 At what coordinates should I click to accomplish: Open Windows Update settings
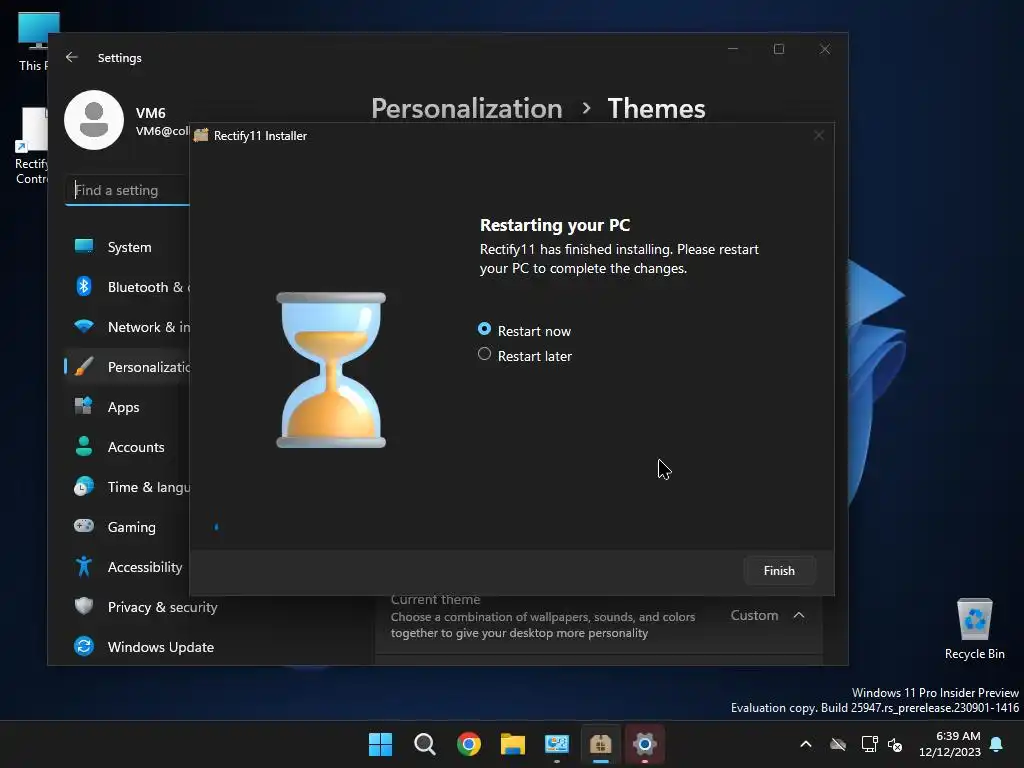point(216,647)
